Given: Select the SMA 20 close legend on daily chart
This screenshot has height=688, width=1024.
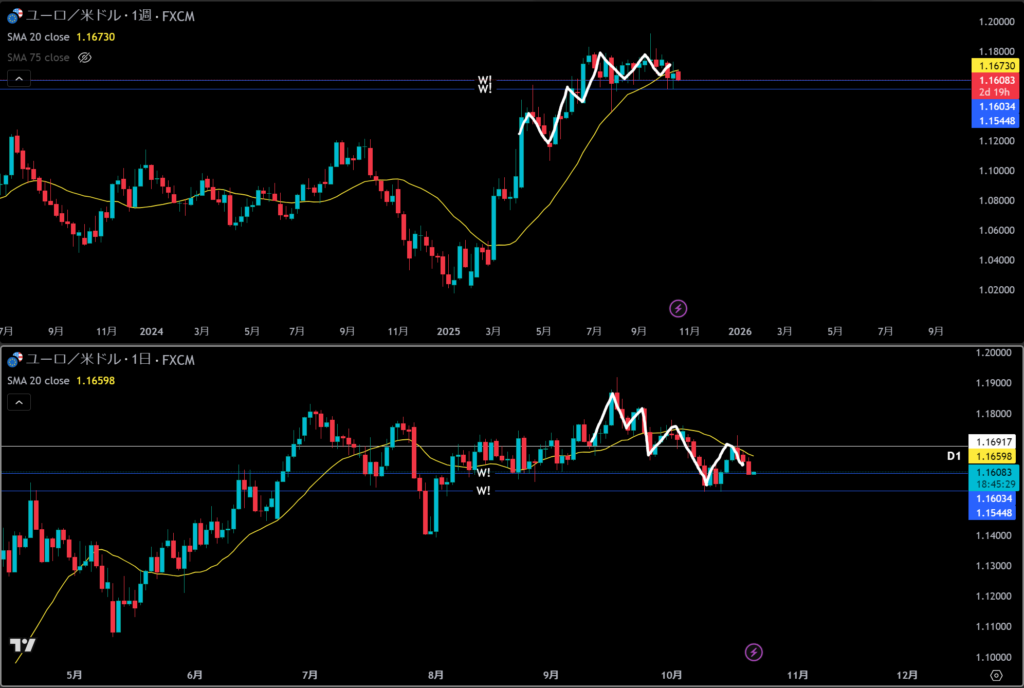Looking at the screenshot, I should tap(38, 381).
